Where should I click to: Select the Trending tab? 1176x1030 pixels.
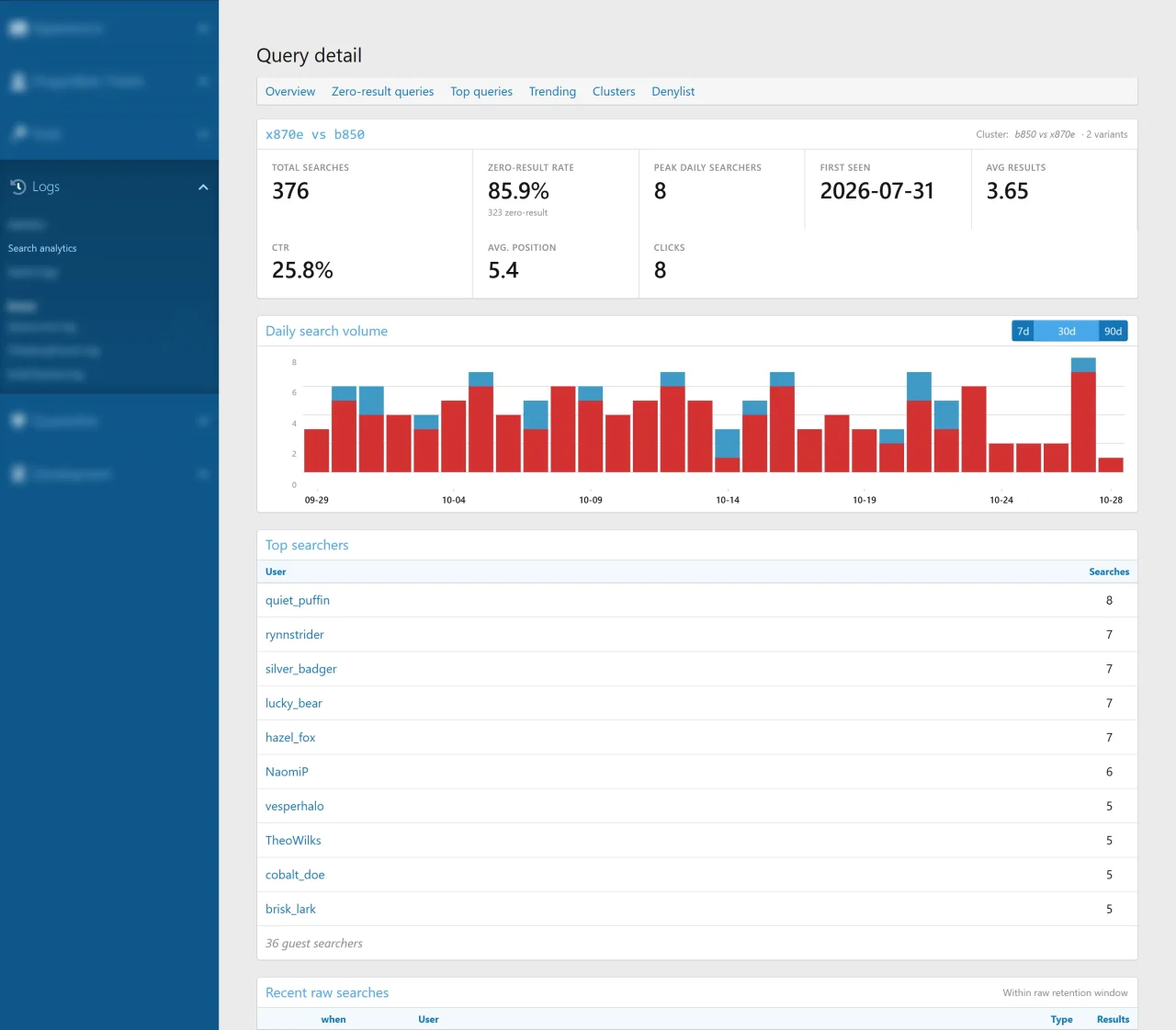point(552,92)
